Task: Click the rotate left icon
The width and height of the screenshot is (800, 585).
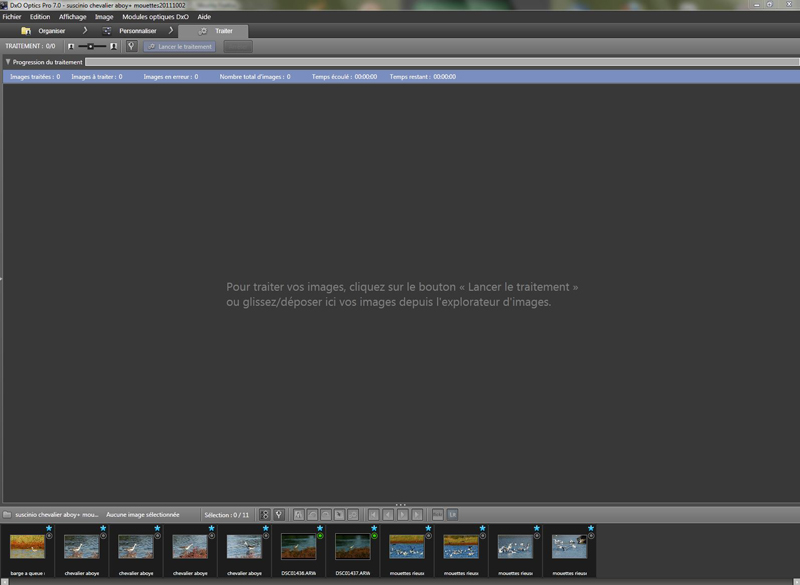Action: coord(312,515)
